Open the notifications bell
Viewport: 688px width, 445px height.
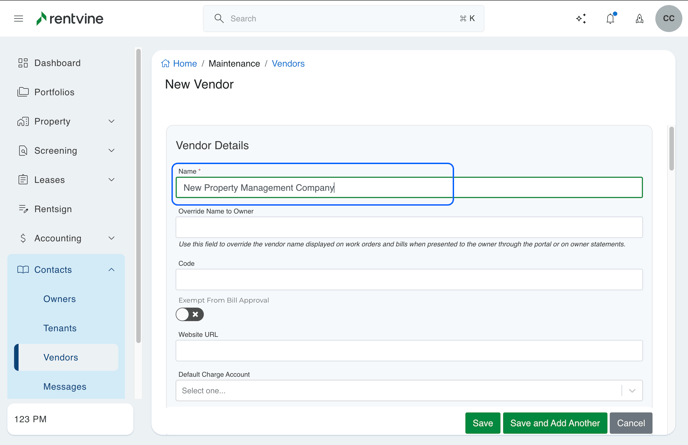(x=610, y=18)
